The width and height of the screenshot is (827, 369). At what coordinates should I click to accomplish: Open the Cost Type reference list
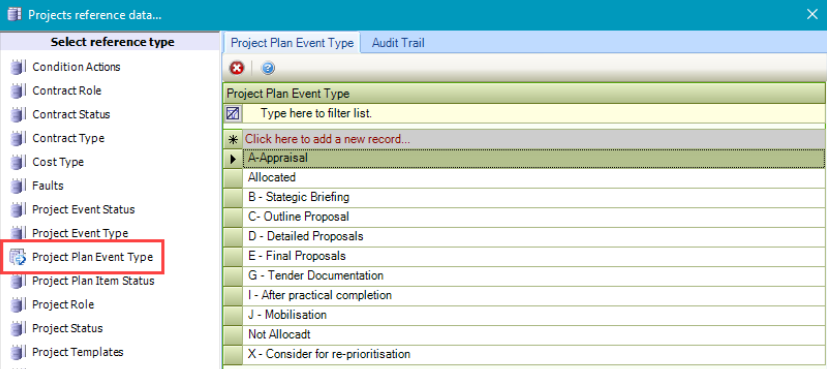58,162
